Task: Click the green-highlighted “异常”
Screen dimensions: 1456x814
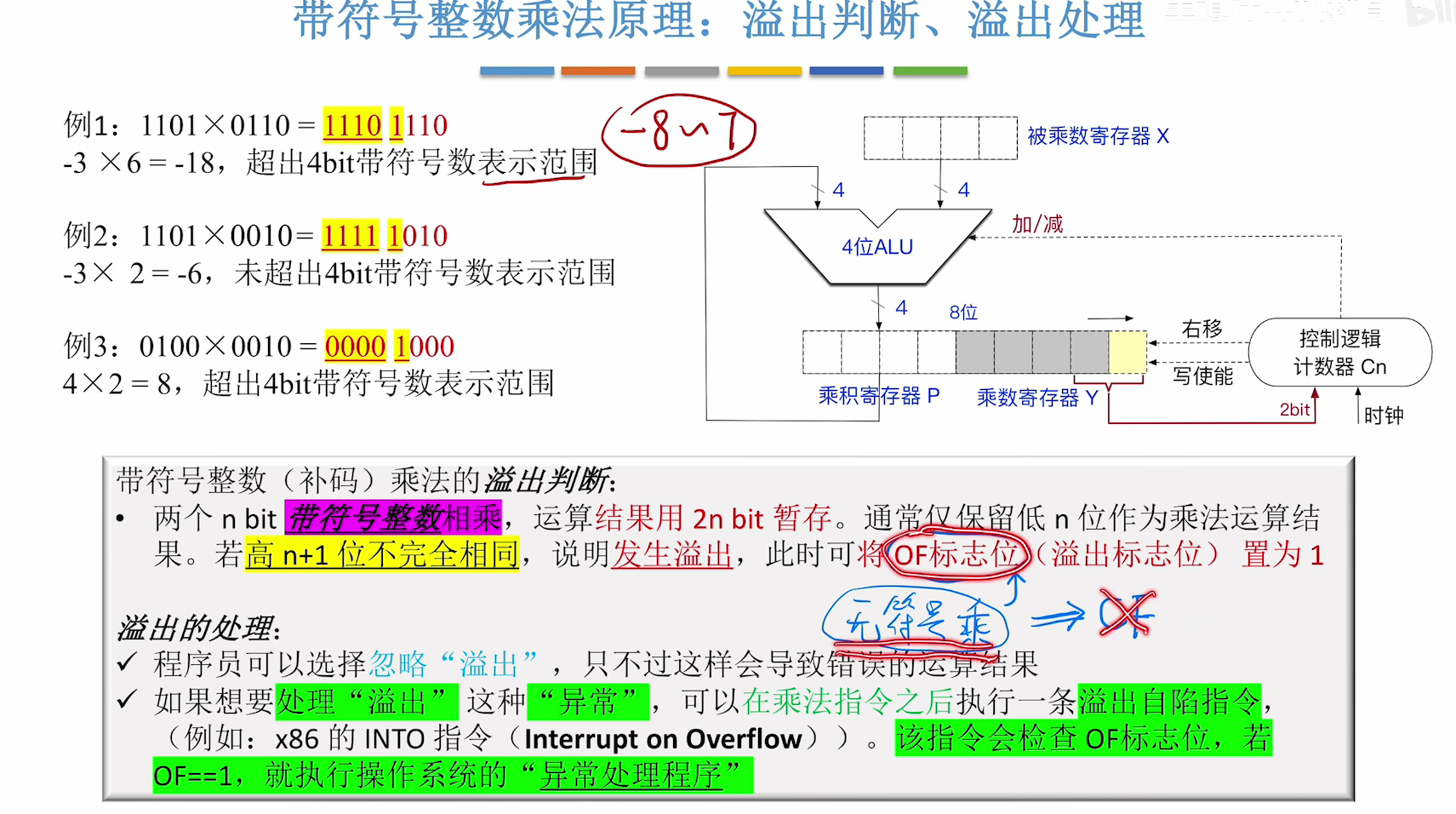Action: click(588, 702)
